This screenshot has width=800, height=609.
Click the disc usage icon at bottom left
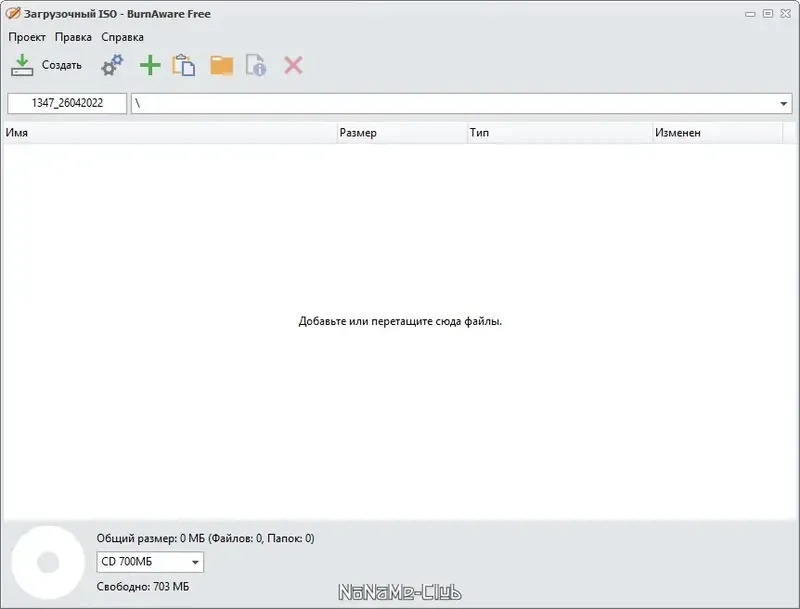click(x=48, y=563)
